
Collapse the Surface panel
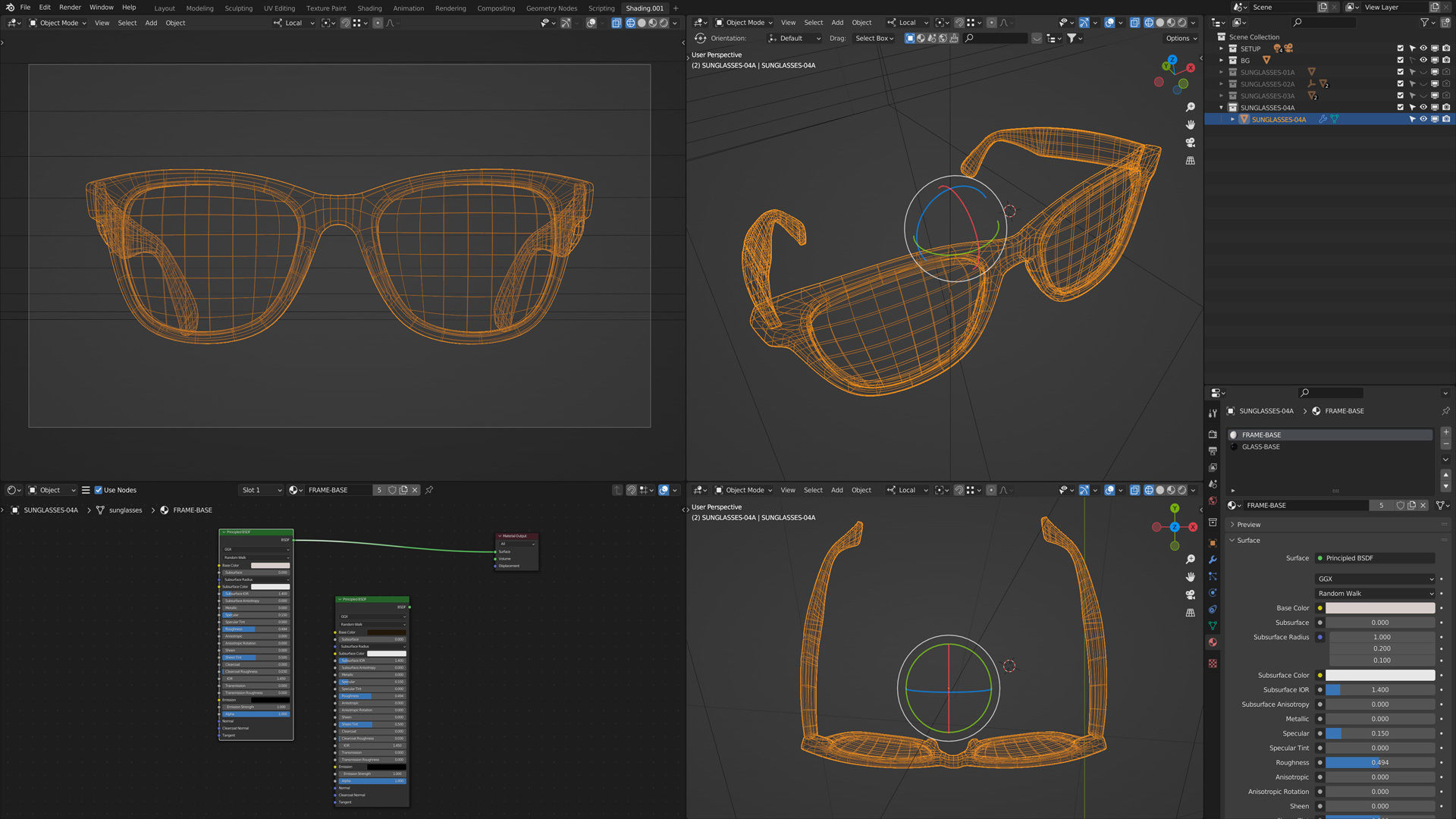(1248, 541)
